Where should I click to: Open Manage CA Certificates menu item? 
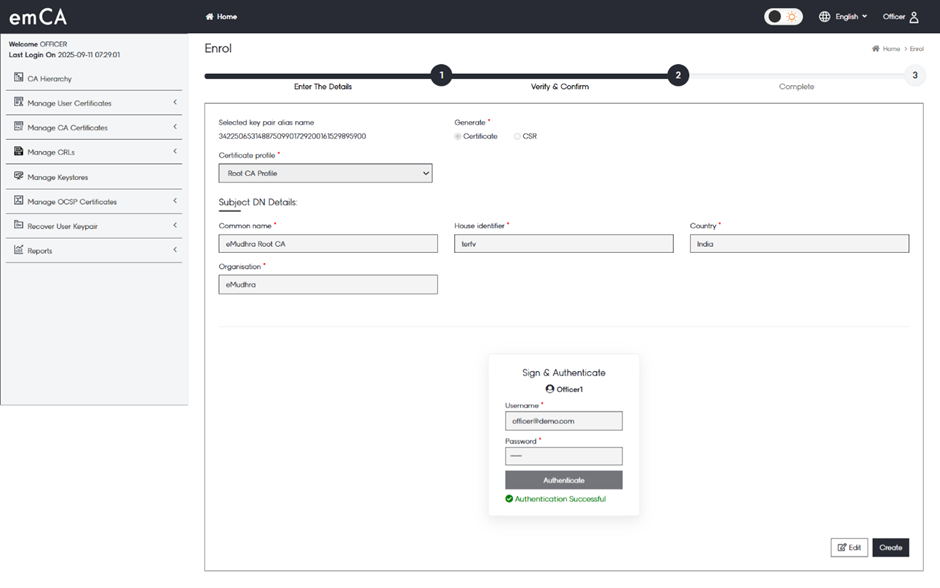(x=67, y=128)
